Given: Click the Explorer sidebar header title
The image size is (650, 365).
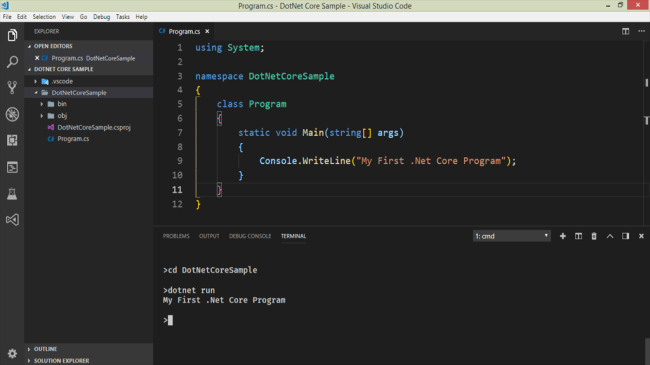Looking at the screenshot, I should [46, 31].
